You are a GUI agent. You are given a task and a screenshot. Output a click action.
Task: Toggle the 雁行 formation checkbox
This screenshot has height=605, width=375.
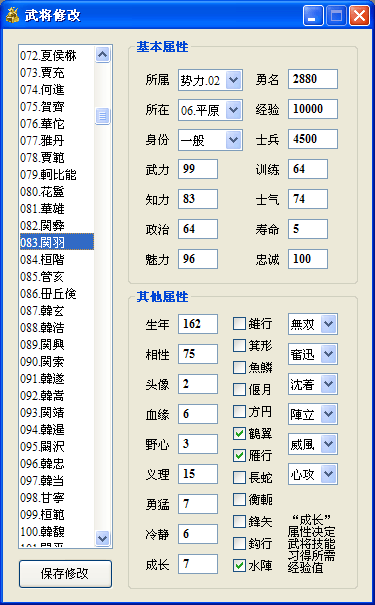point(239,456)
